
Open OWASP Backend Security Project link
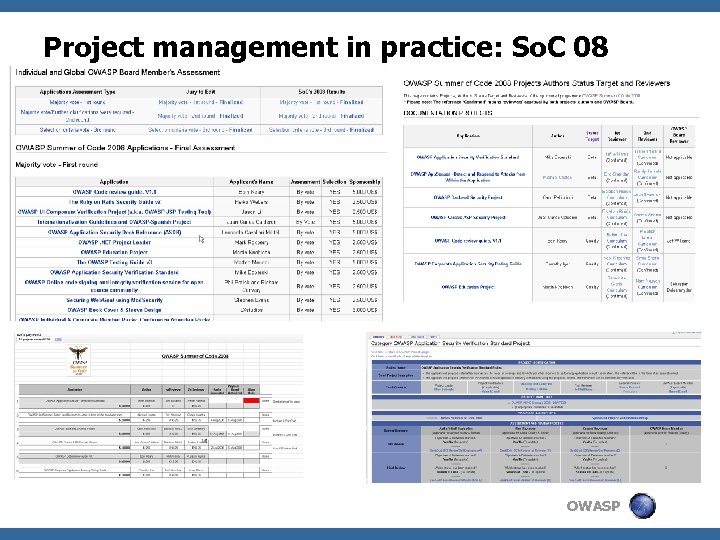(467, 197)
